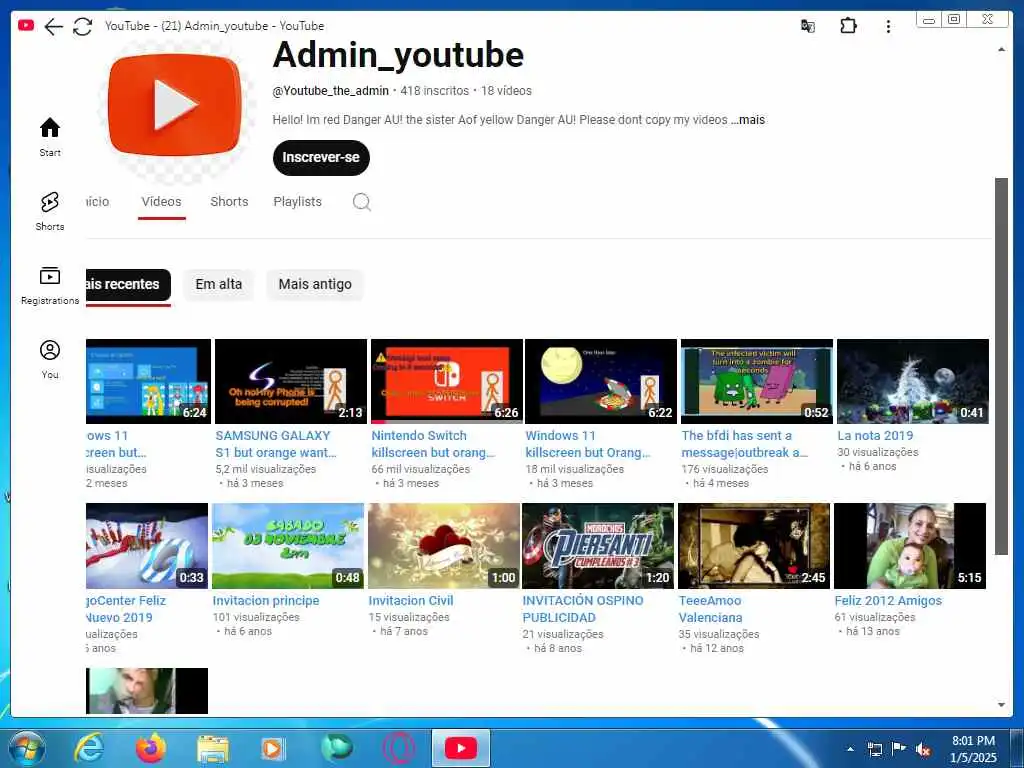The height and width of the screenshot is (768, 1024).
Task: Open the Action Center flag icon
Action: pyautogui.click(x=899, y=749)
